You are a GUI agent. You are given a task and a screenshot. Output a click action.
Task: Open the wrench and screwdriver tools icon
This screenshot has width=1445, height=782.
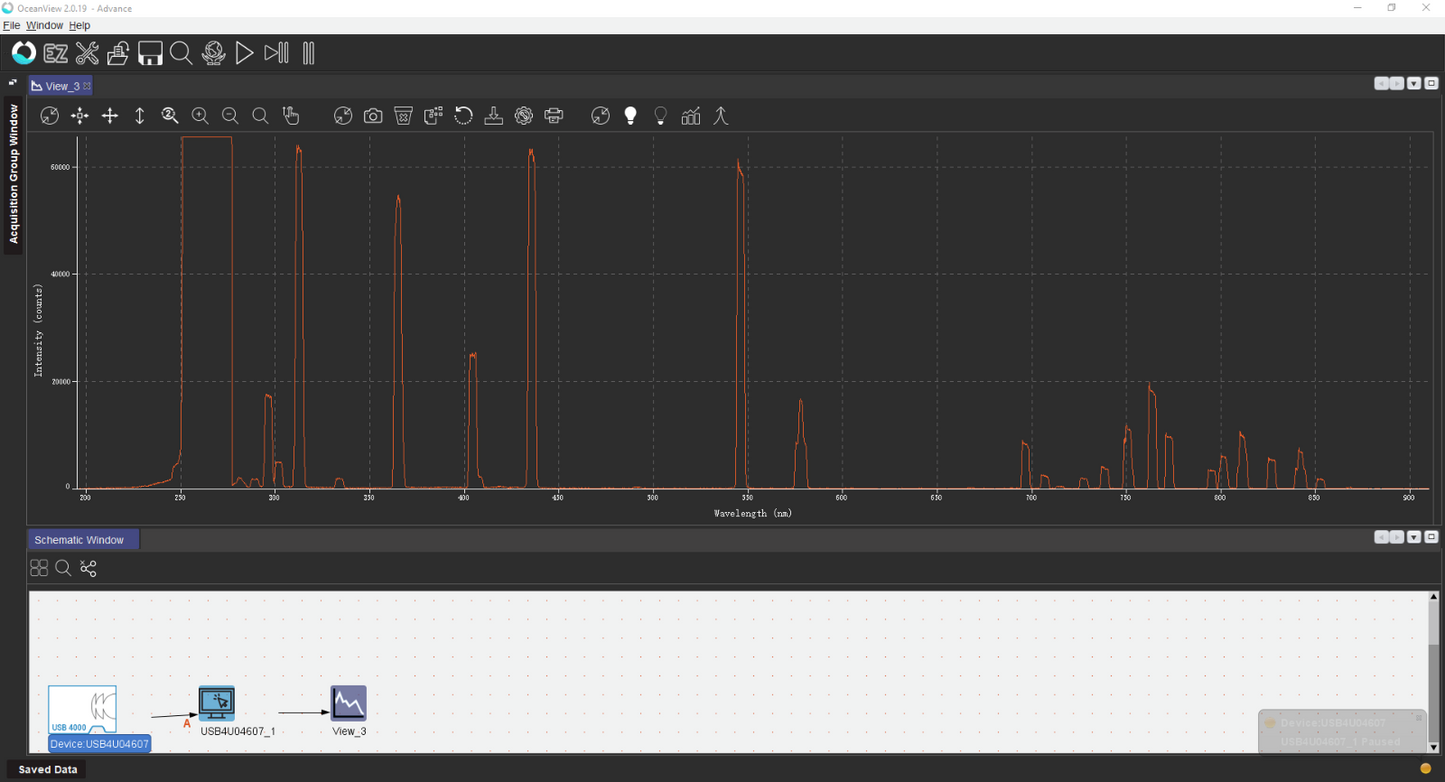pyautogui.click(x=88, y=53)
